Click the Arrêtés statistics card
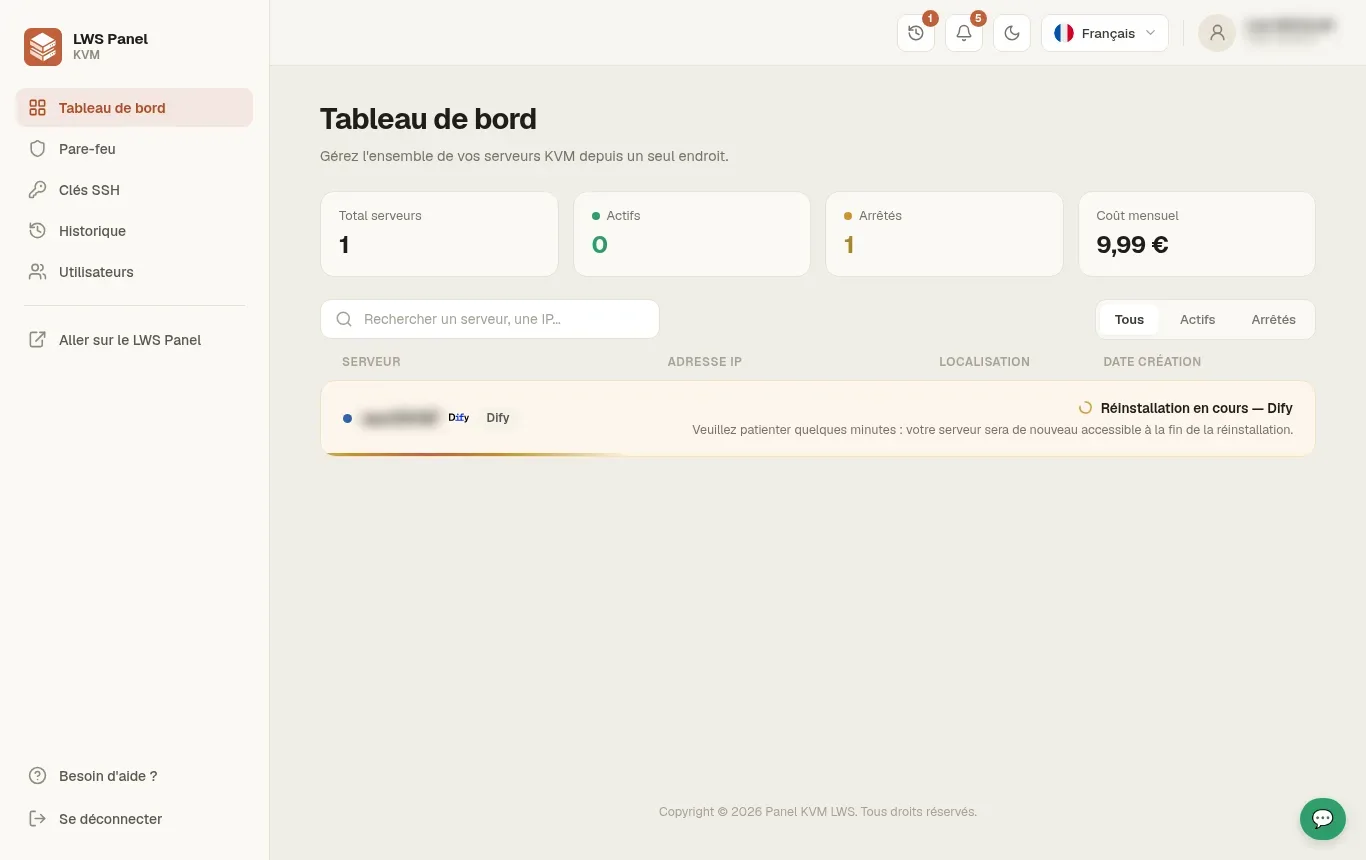 pos(944,234)
